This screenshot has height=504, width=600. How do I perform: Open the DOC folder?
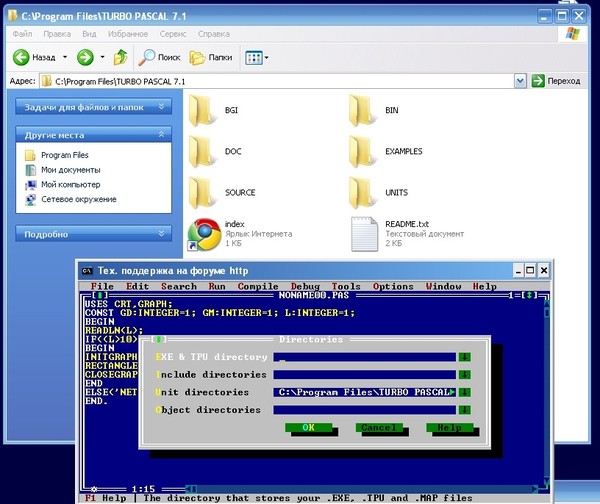coord(201,152)
